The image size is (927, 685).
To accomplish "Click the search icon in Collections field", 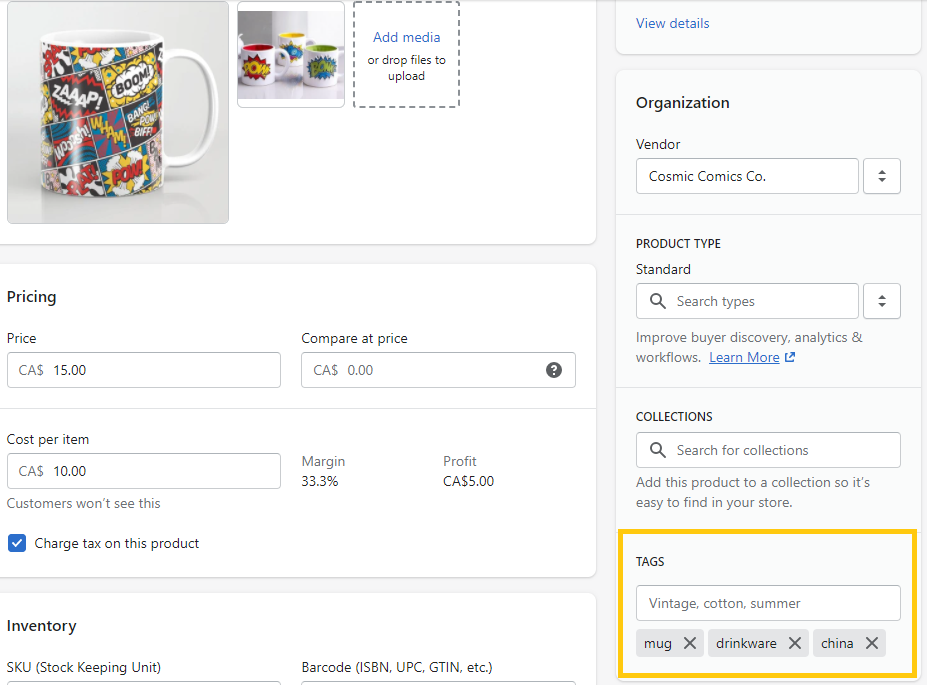I will click(x=658, y=450).
